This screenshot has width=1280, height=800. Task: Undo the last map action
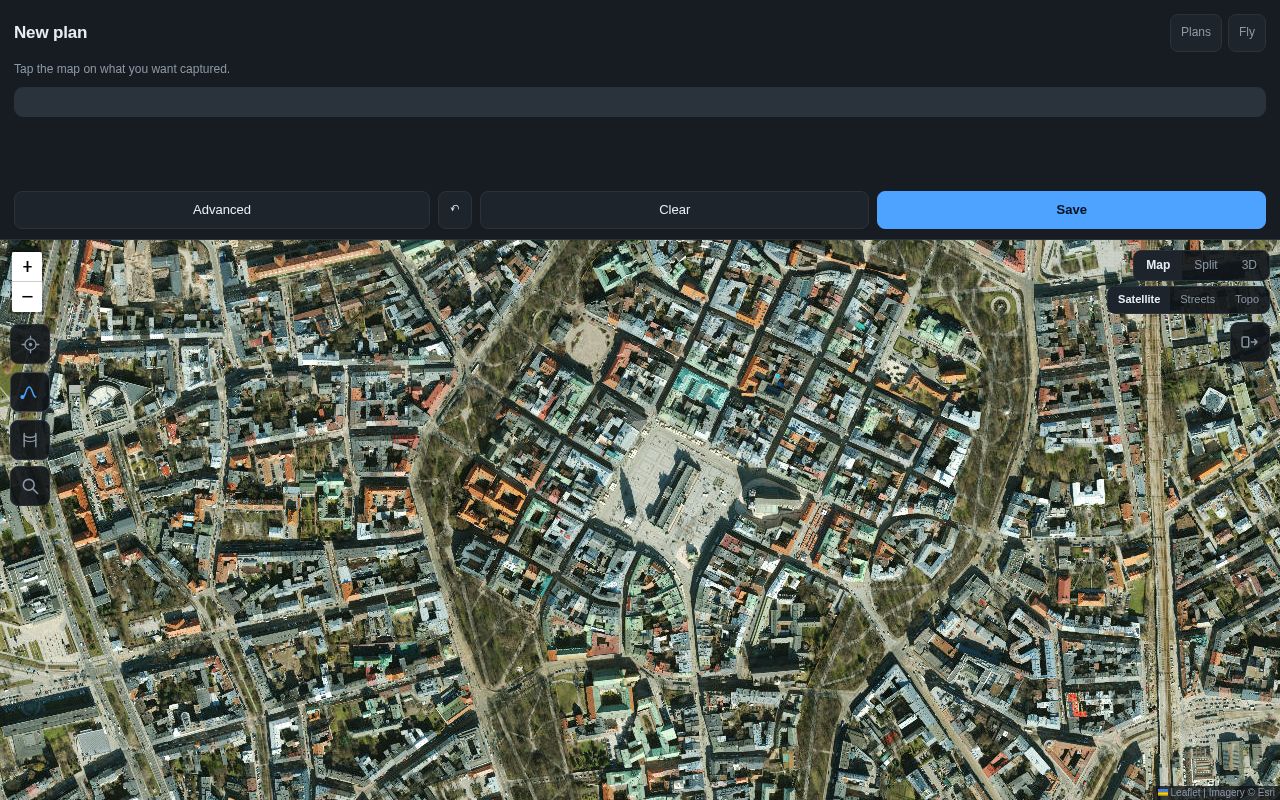(x=455, y=210)
